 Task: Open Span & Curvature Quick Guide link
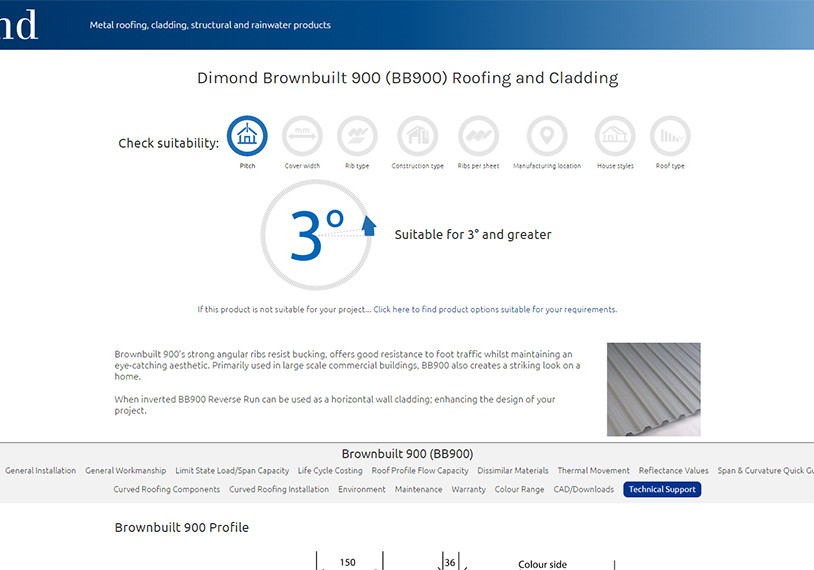click(x=766, y=470)
